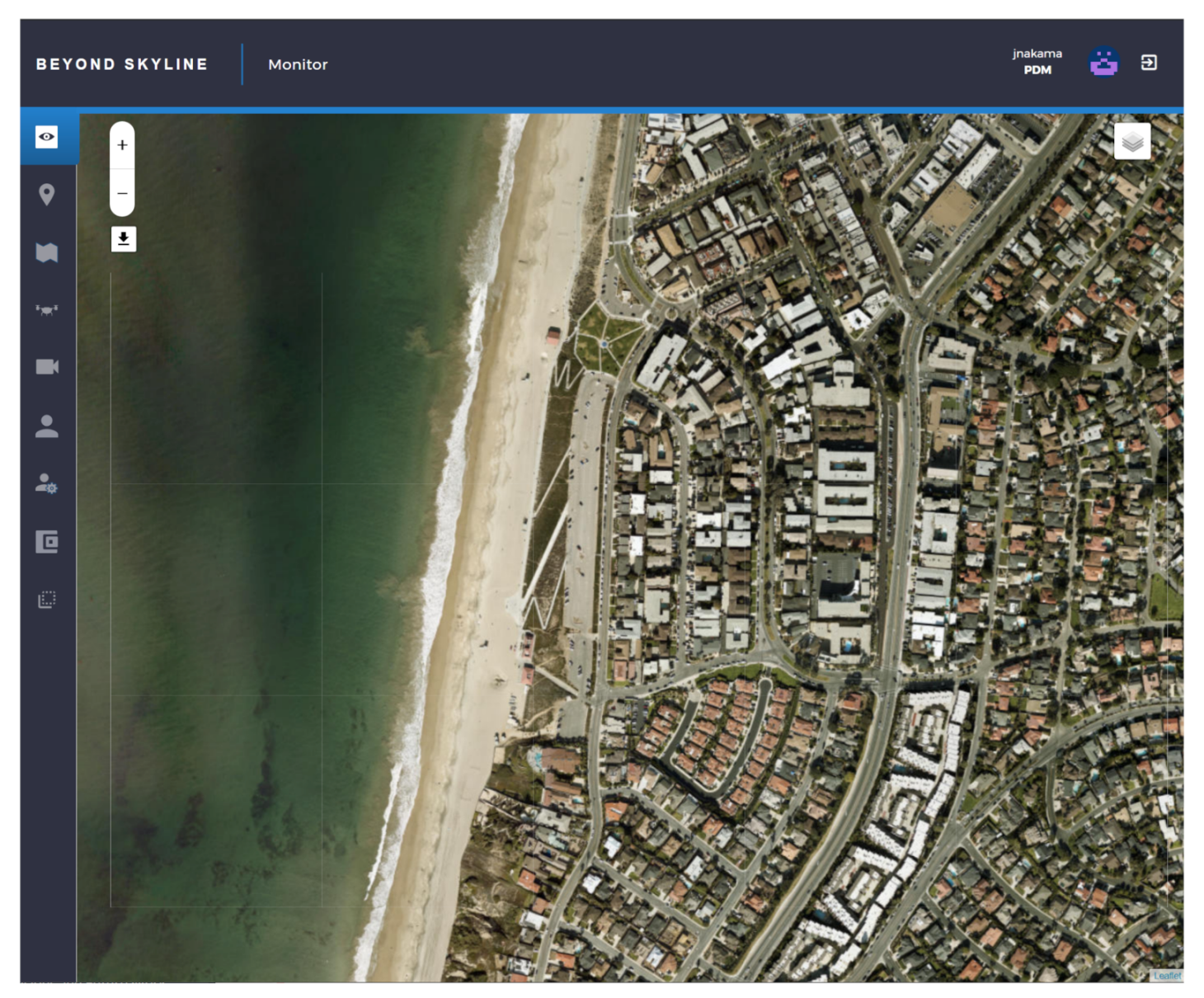Open the Leaflet attribution link
Screen dimensions: 1204x998
tap(1167, 976)
